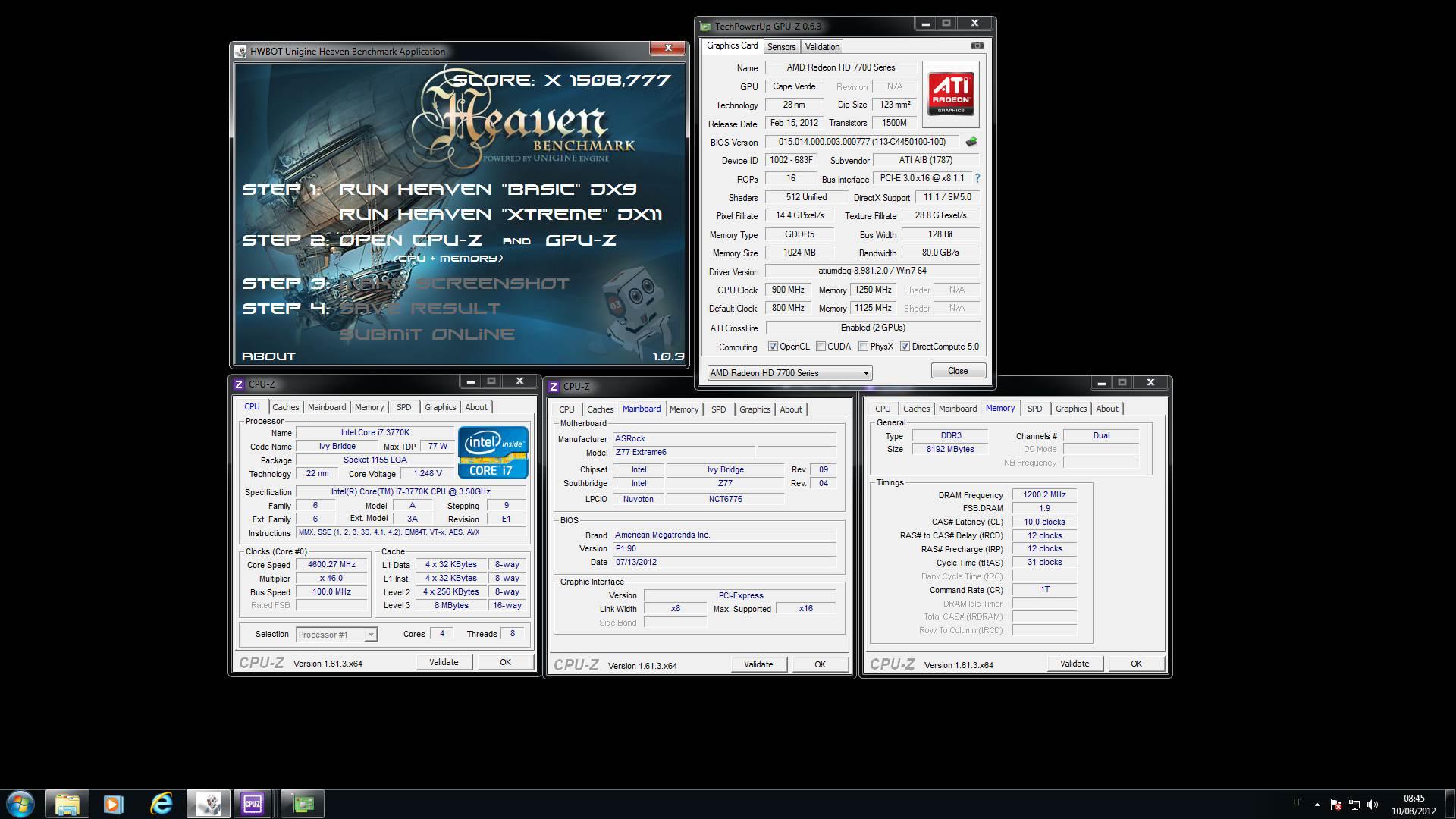Open Windows Explorer from the taskbar
Screen dimensions: 1456x819
pos(67,804)
